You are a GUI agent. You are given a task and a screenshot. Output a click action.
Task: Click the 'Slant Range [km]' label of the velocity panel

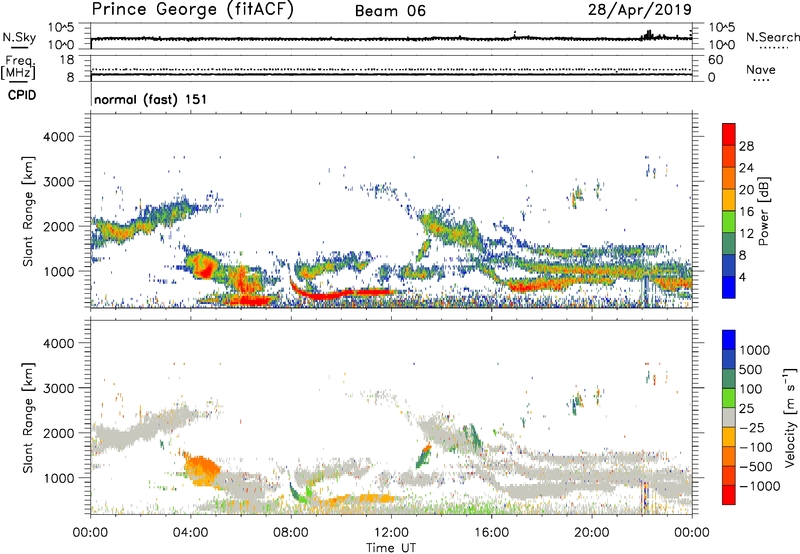(28, 417)
